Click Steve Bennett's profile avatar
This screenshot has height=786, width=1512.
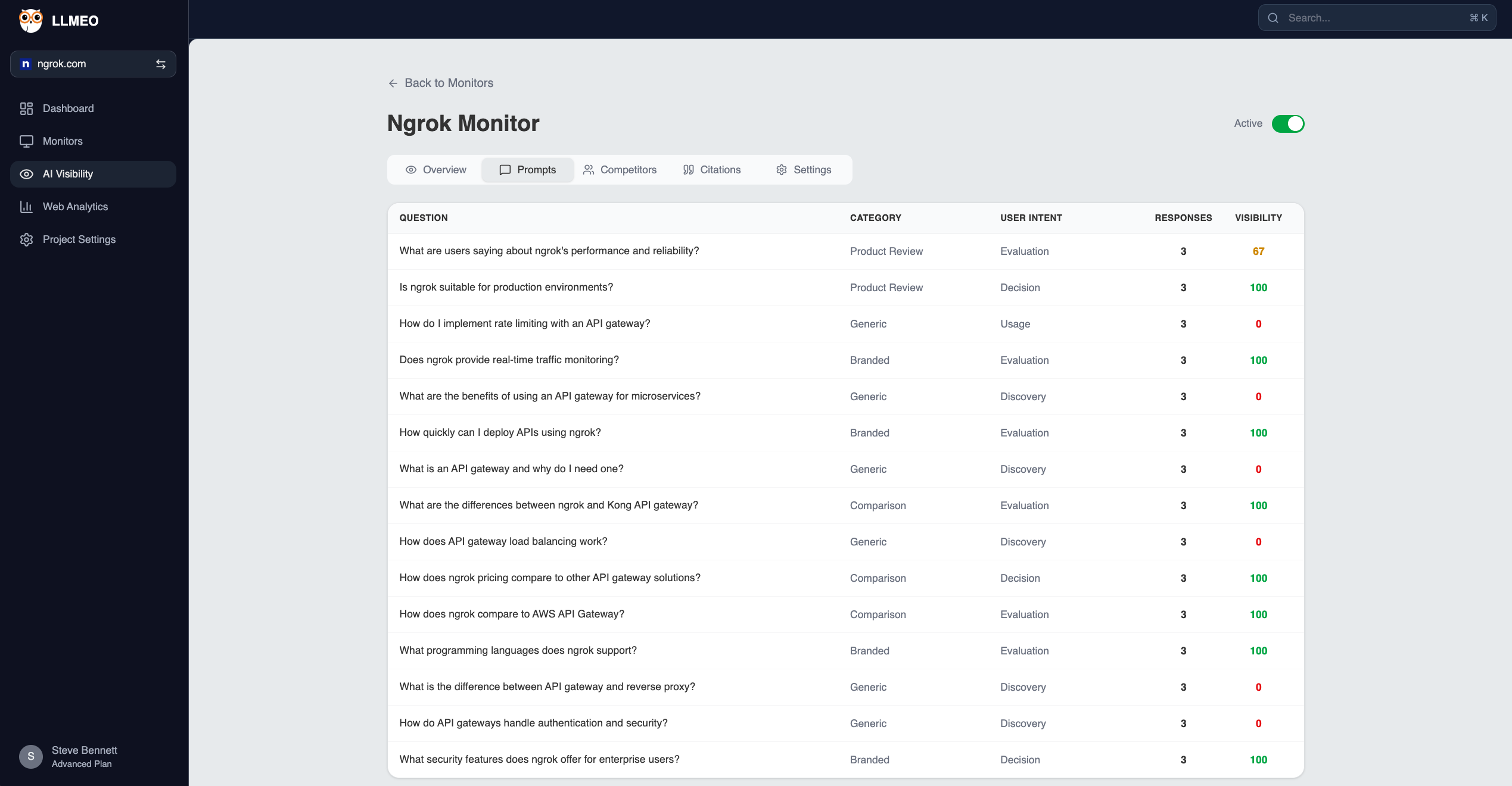pos(31,756)
